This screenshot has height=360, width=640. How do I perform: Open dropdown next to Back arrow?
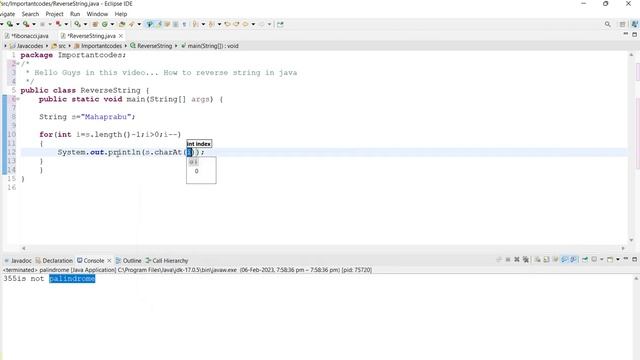pyautogui.click(x=253, y=24)
